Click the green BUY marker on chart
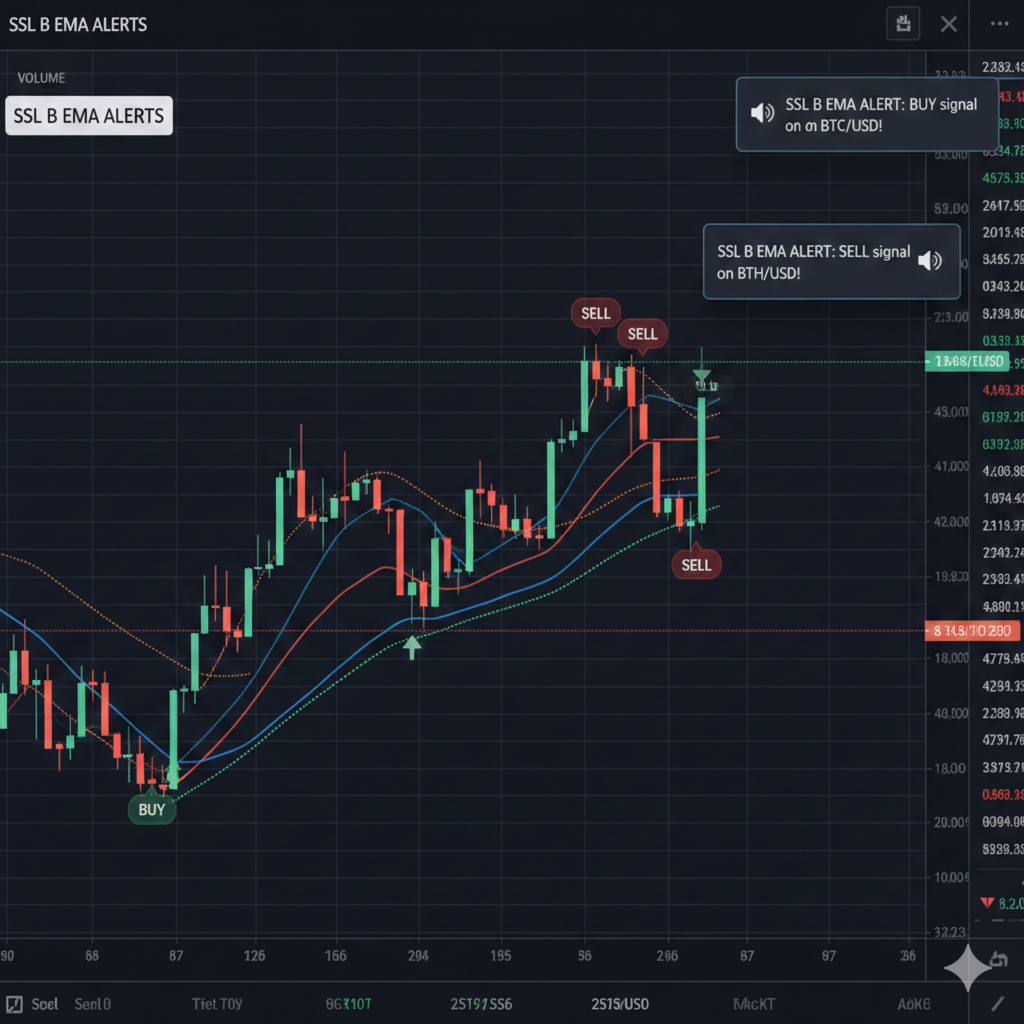Image resolution: width=1024 pixels, height=1024 pixels. point(152,809)
